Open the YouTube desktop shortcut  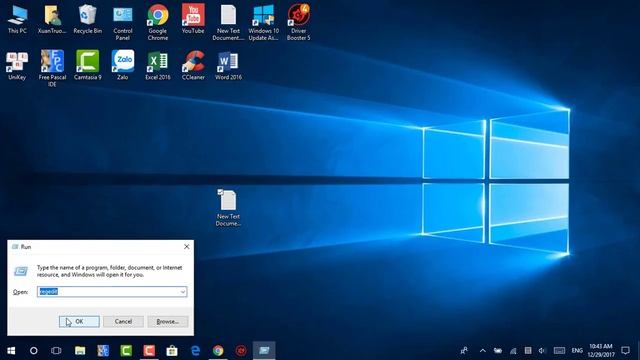pos(193,19)
